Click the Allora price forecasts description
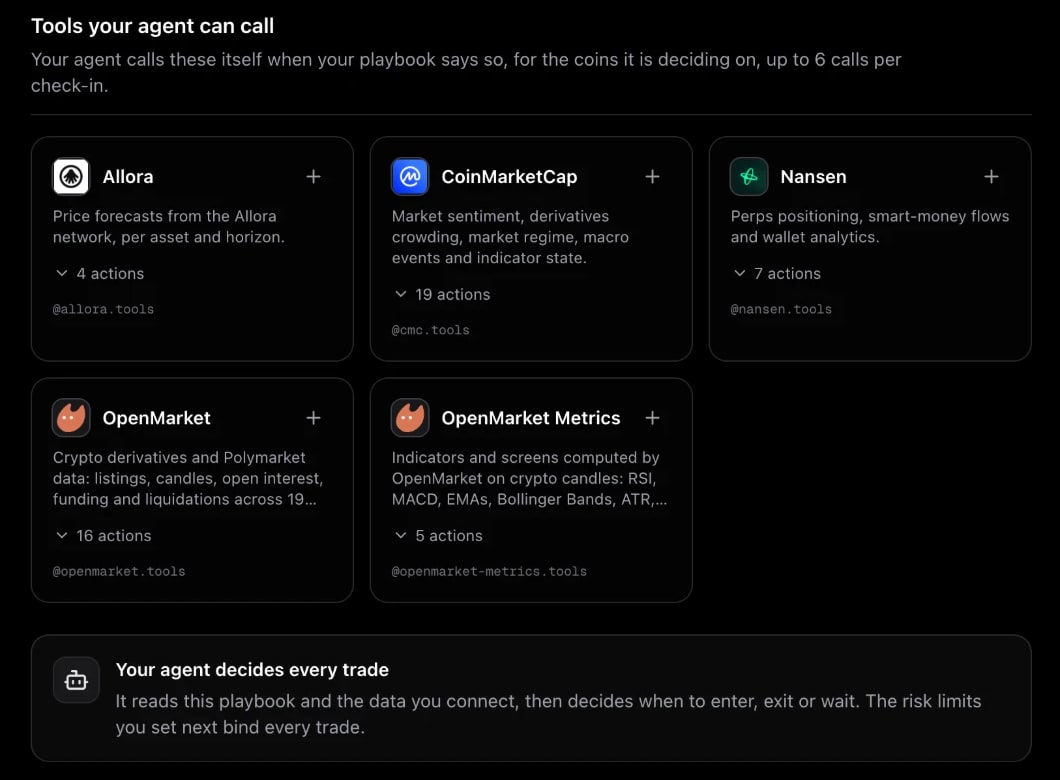The height and width of the screenshot is (780, 1060). 169,226
